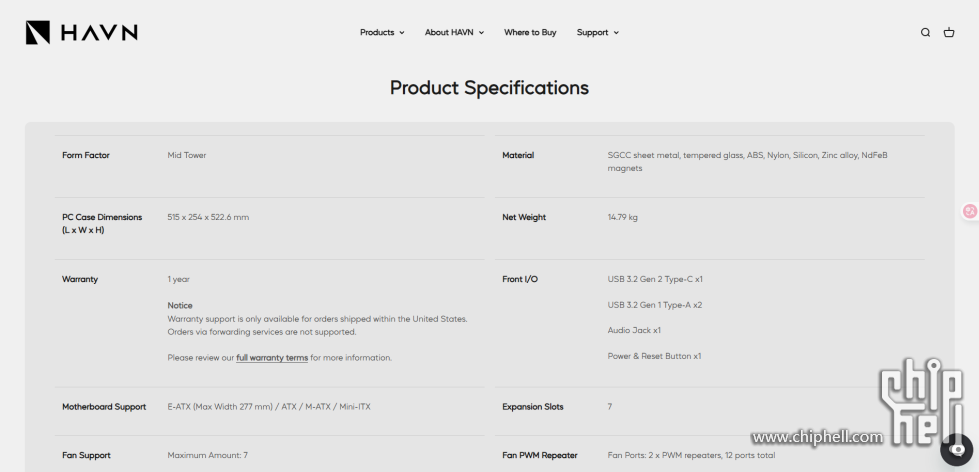The image size is (979, 472).
Task: Expand the Products menu chevron
Action: (402, 33)
